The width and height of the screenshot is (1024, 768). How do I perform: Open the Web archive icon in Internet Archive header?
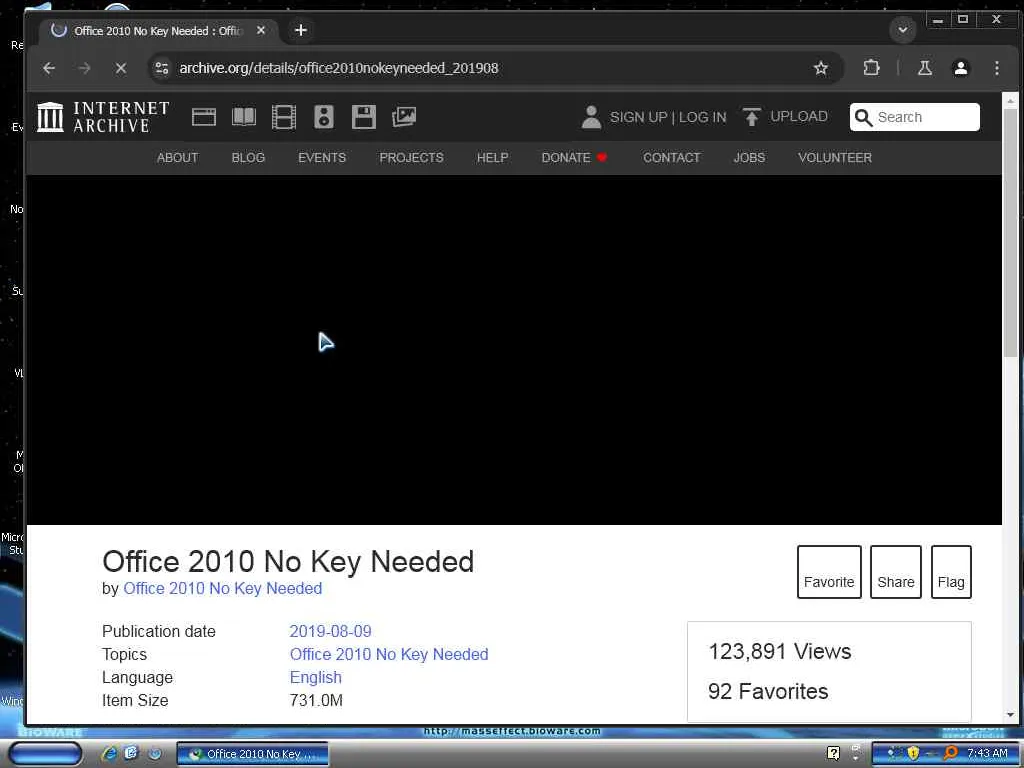[204, 118]
